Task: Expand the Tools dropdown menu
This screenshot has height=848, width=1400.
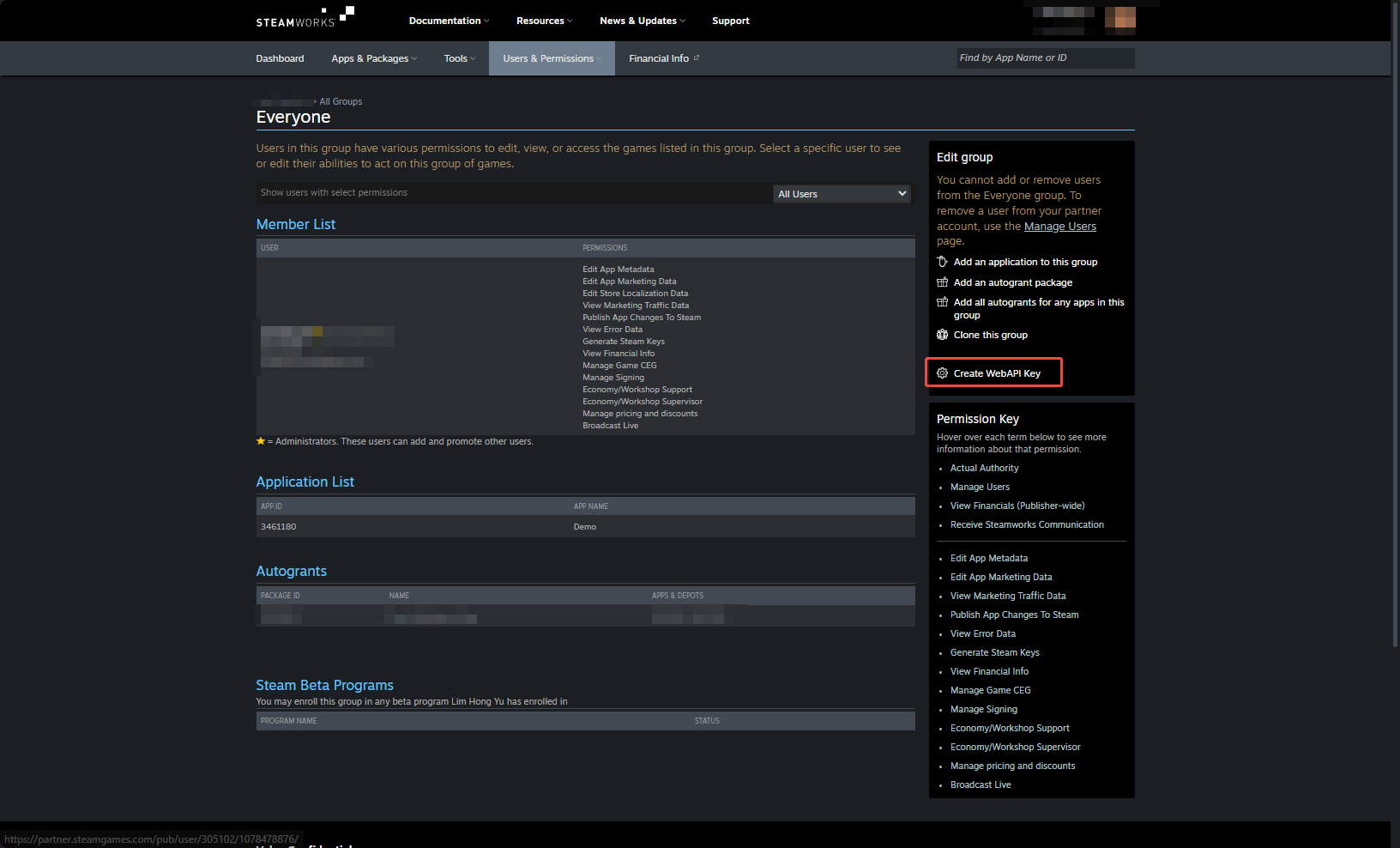Action: click(x=459, y=58)
